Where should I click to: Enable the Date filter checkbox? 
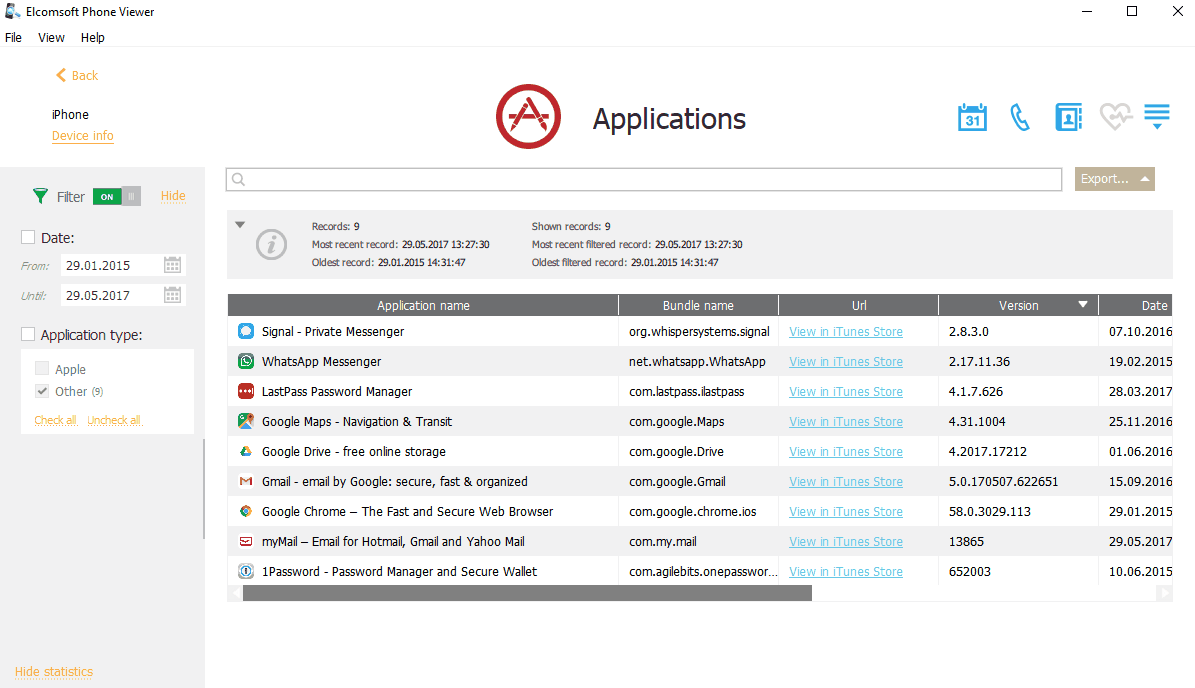(x=28, y=237)
